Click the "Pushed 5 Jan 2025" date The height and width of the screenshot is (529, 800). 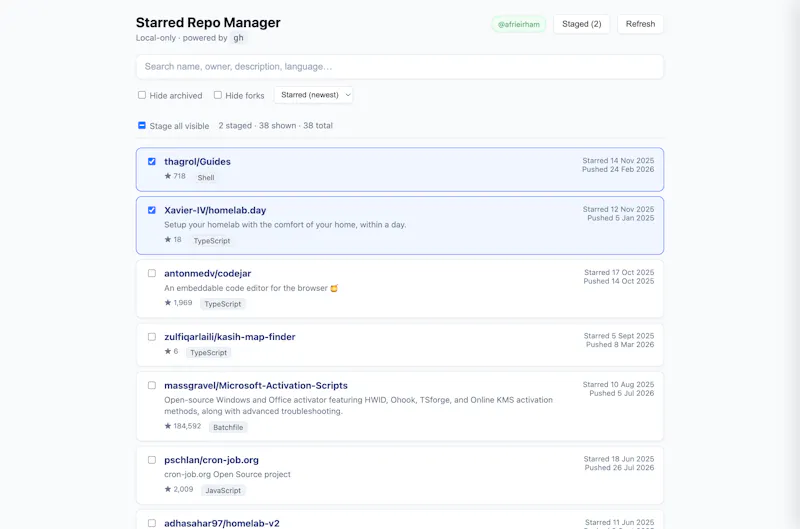pos(620,218)
